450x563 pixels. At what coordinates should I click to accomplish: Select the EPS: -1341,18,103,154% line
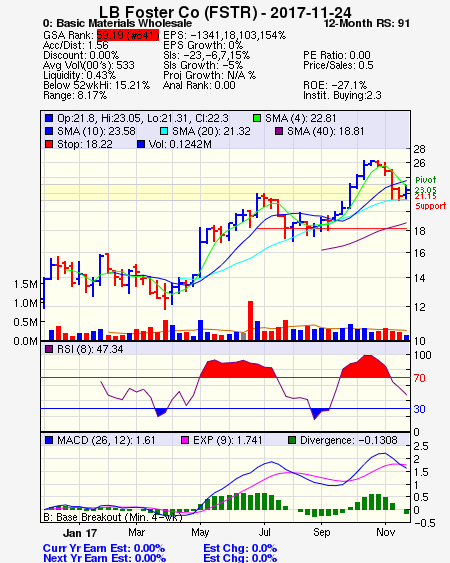pos(224,35)
